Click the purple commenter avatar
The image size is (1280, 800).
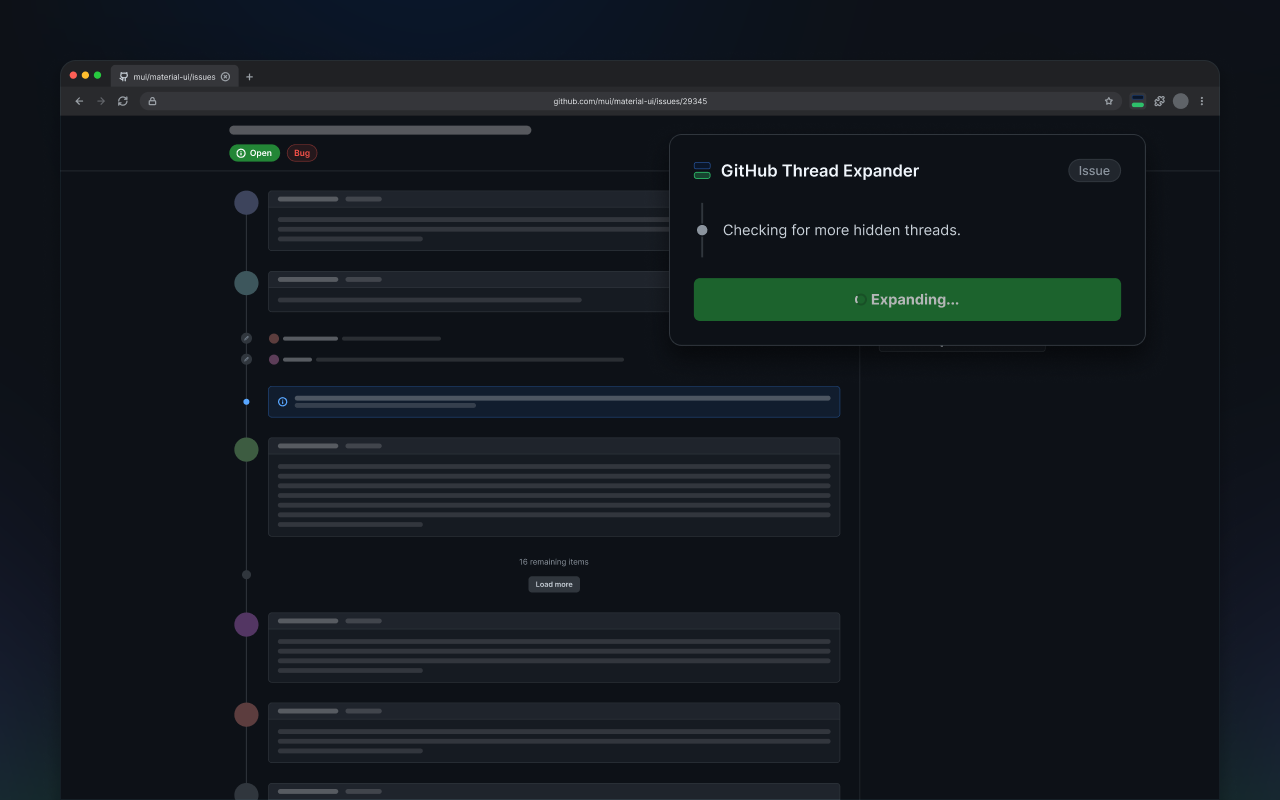click(246, 625)
